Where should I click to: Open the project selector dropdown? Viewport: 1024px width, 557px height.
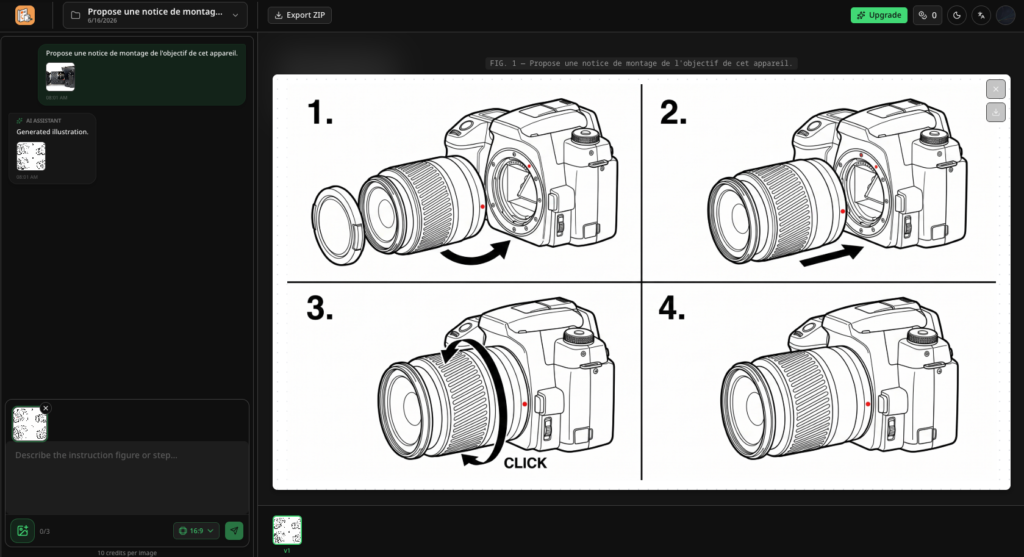point(155,15)
